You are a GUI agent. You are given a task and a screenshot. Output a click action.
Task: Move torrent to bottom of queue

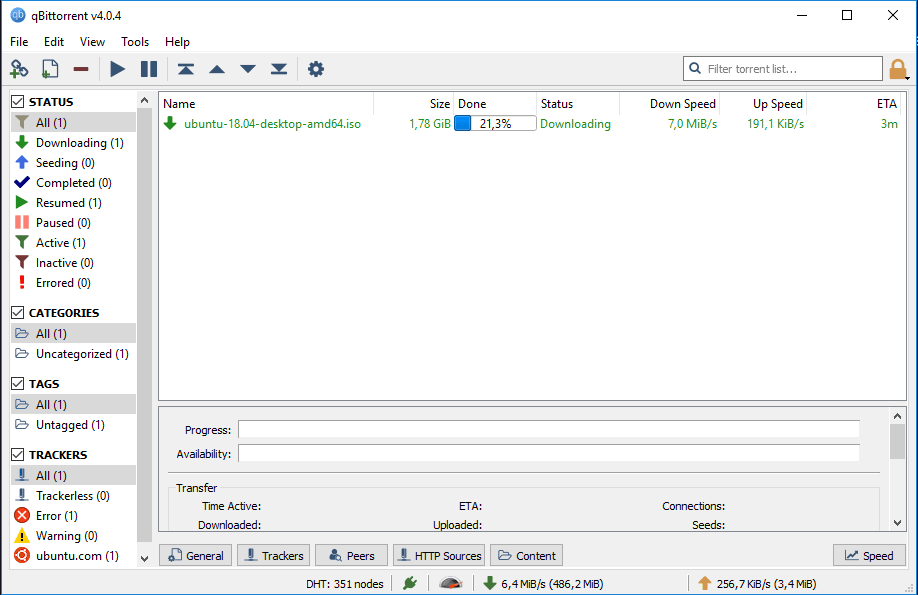[x=279, y=69]
